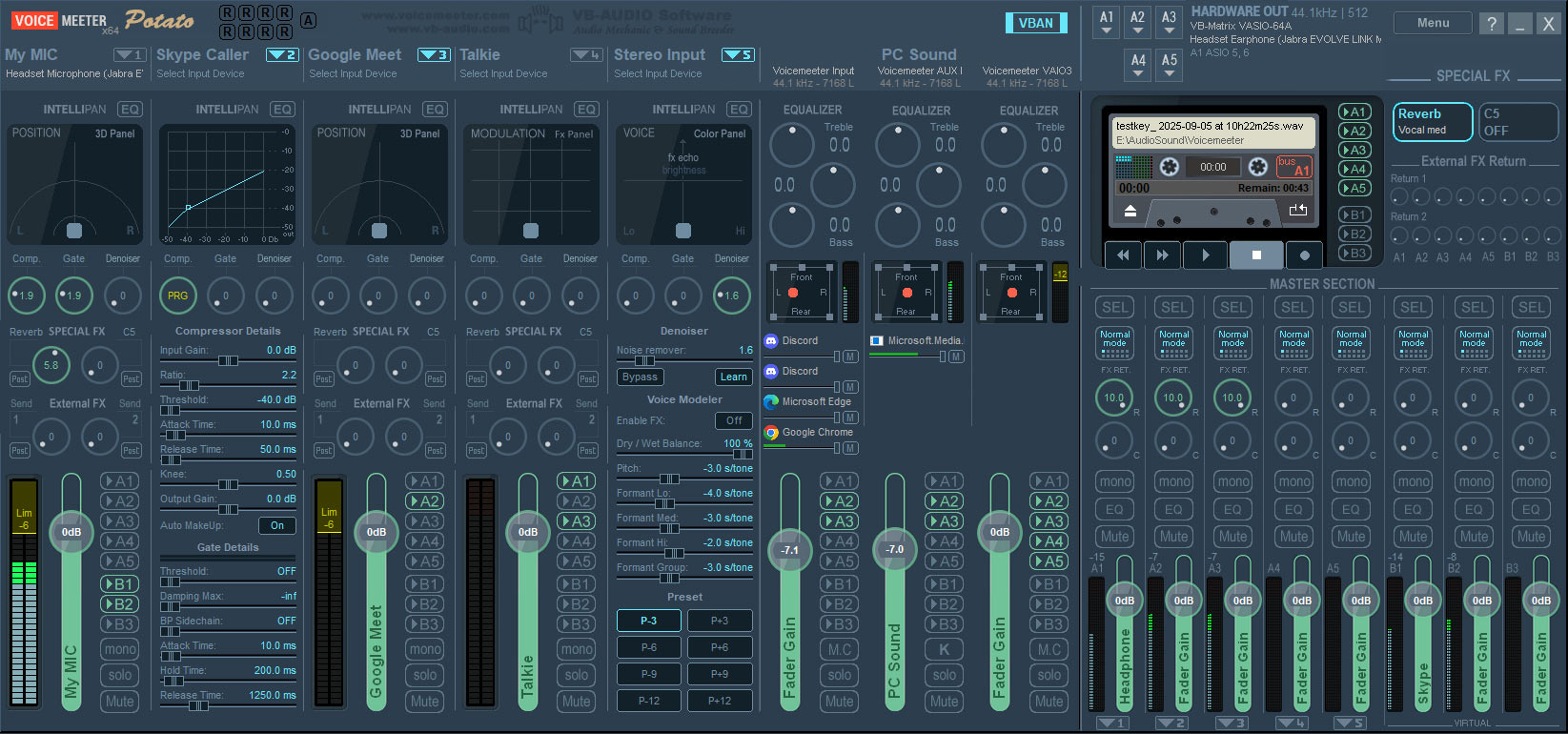This screenshot has width=1568, height=734.
Task: Apply the P+3 pitch preset
Action: 720,621
